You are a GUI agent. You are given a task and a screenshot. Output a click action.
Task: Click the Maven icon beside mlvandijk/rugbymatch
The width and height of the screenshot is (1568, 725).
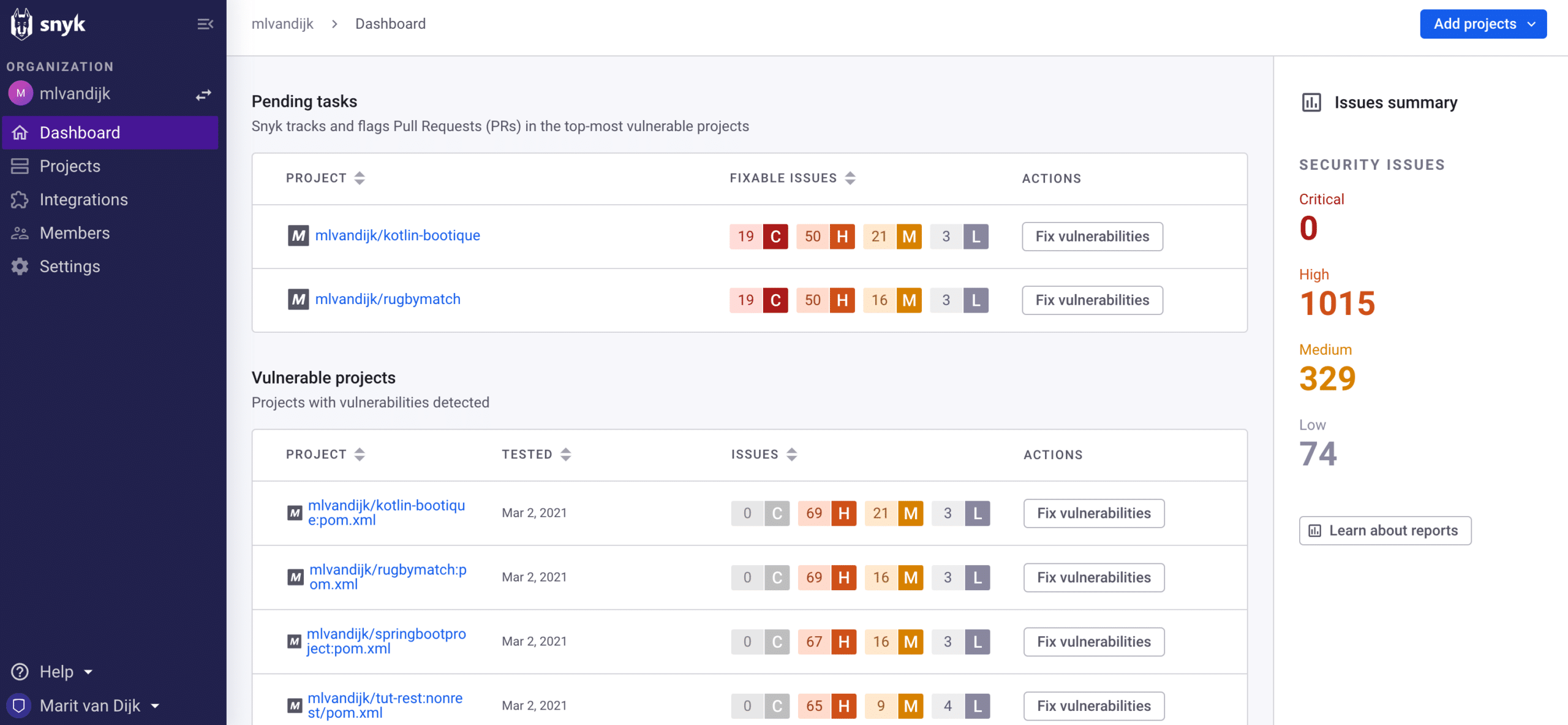click(x=298, y=299)
